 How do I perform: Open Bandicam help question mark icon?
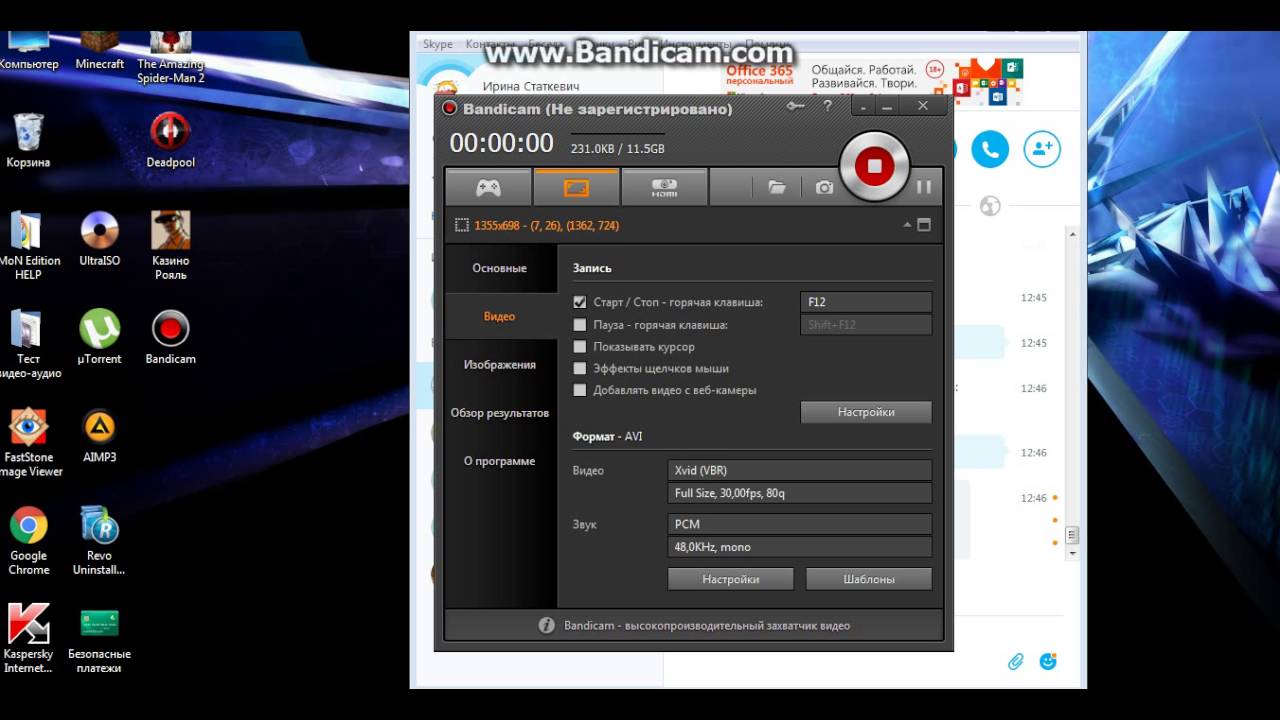(x=827, y=106)
